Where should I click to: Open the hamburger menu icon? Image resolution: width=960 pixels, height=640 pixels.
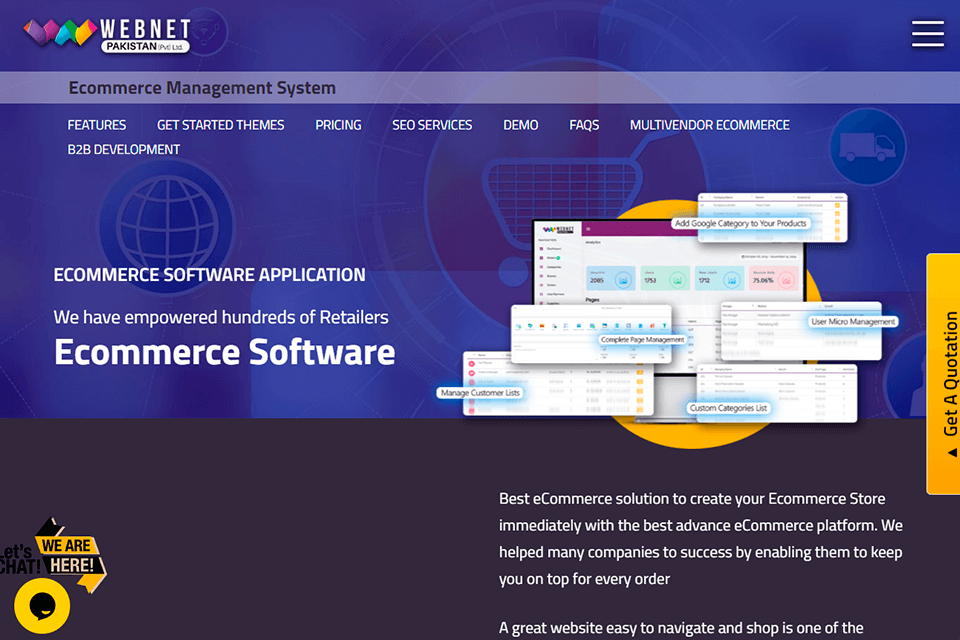point(928,33)
